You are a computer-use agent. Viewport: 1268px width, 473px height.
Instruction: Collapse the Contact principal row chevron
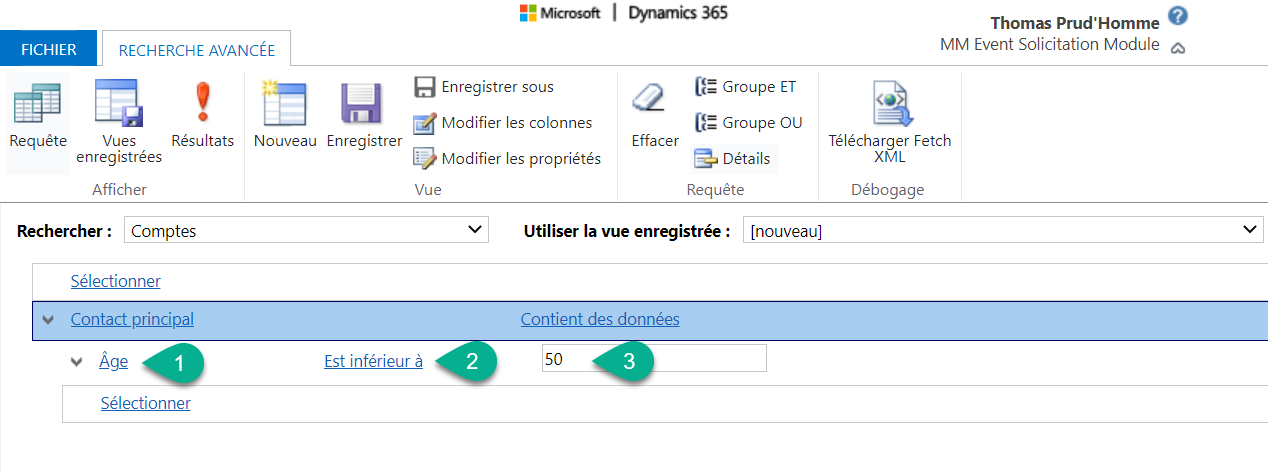[48, 320]
